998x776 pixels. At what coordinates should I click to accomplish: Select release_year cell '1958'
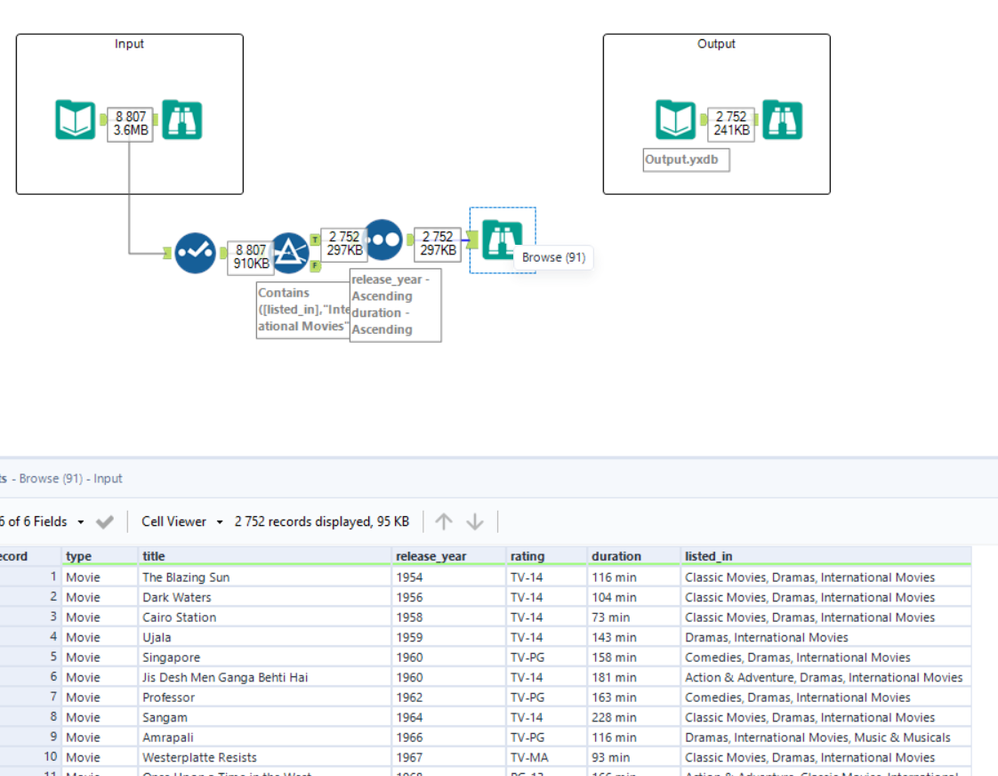[448, 617]
